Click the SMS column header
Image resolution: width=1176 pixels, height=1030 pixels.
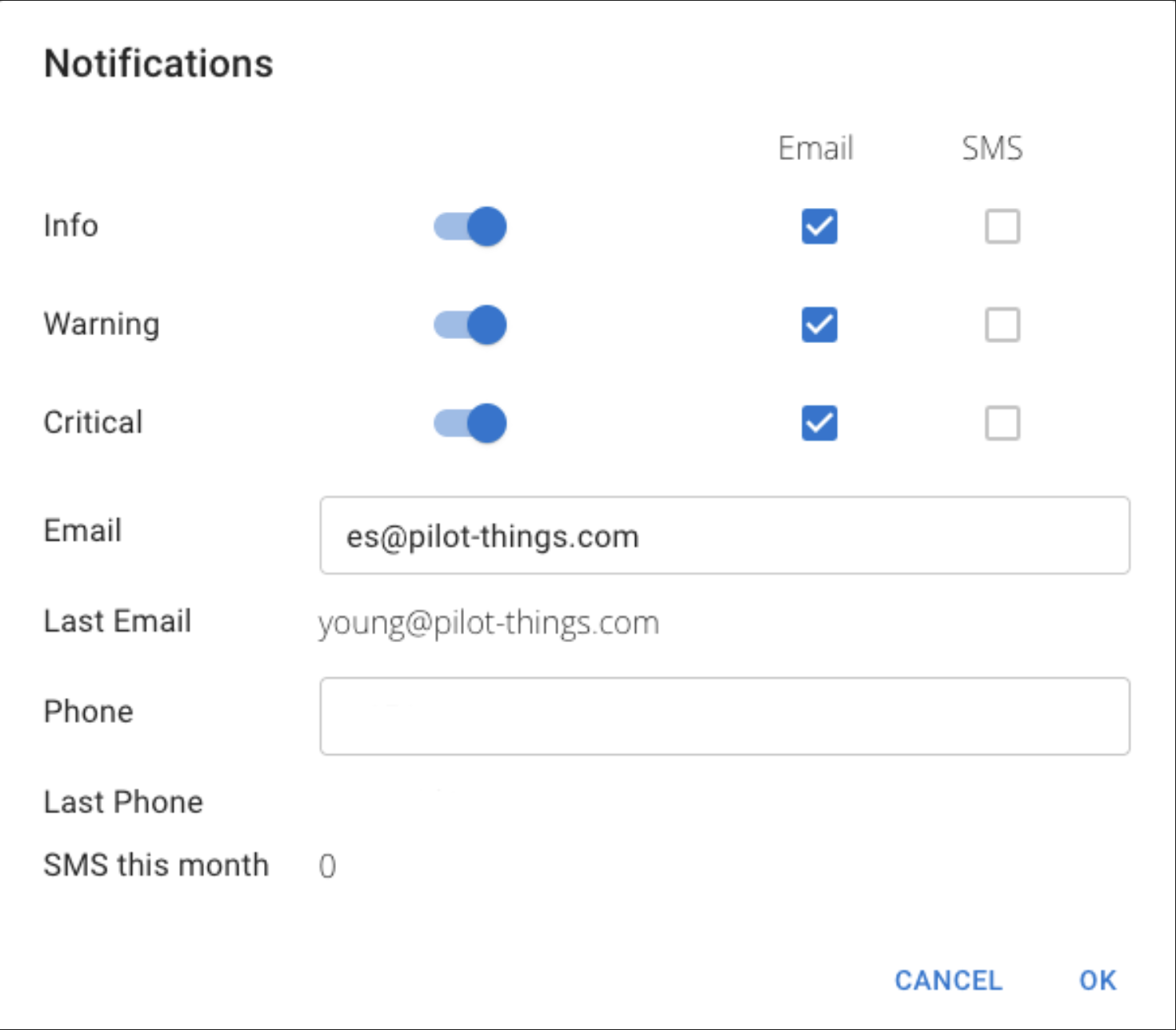click(992, 148)
